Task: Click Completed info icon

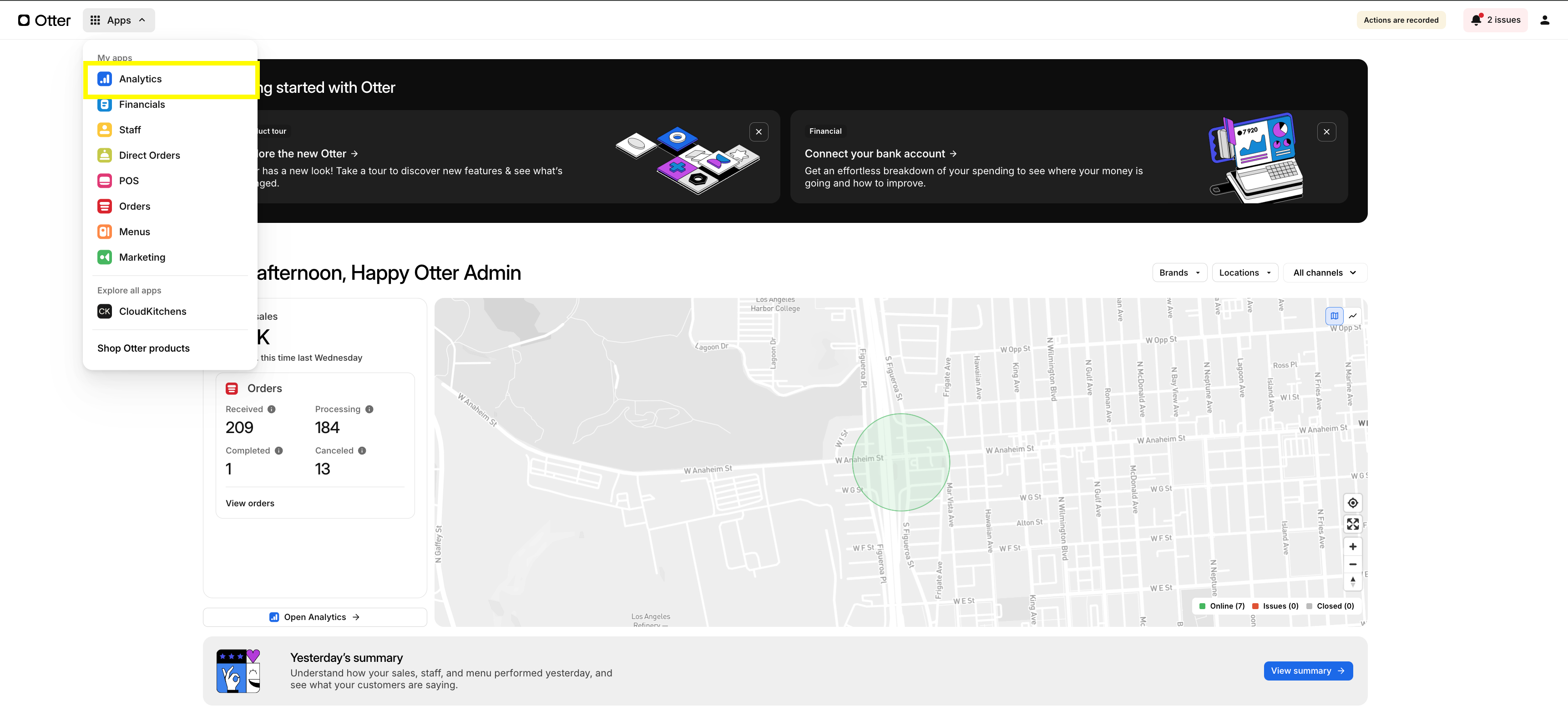Action: pos(278,451)
